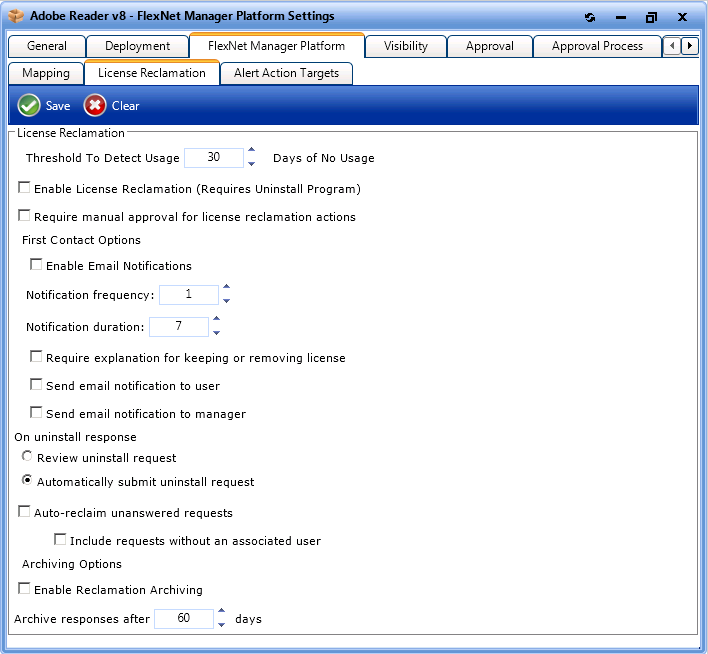
Task: Maximize the settings window
Action: 651,18
